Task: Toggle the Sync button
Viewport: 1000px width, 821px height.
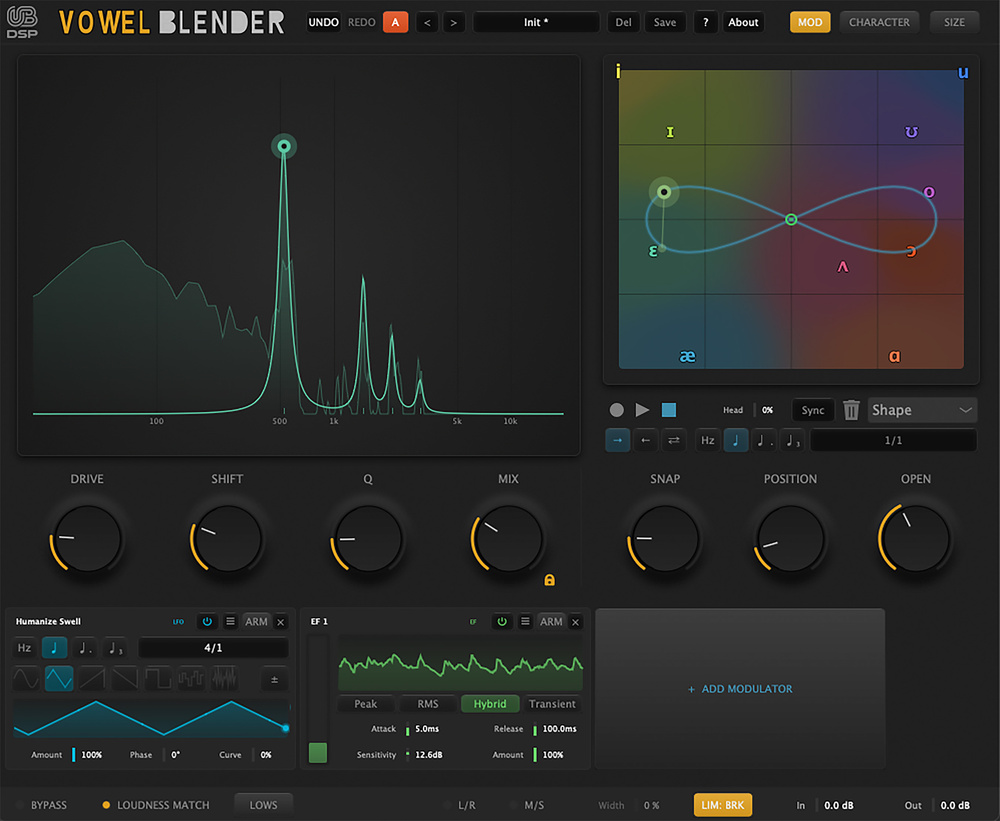Action: (x=812, y=410)
